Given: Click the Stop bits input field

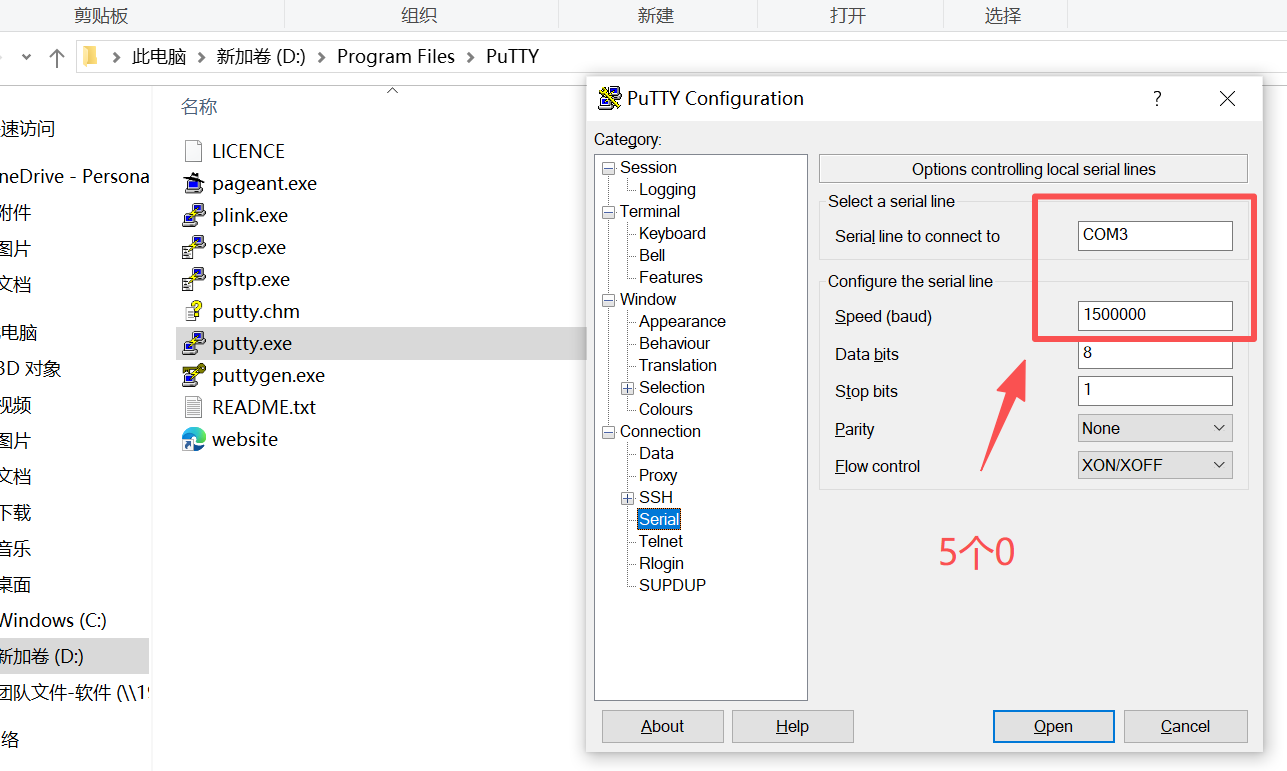Looking at the screenshot, I should pos(1155,390).
